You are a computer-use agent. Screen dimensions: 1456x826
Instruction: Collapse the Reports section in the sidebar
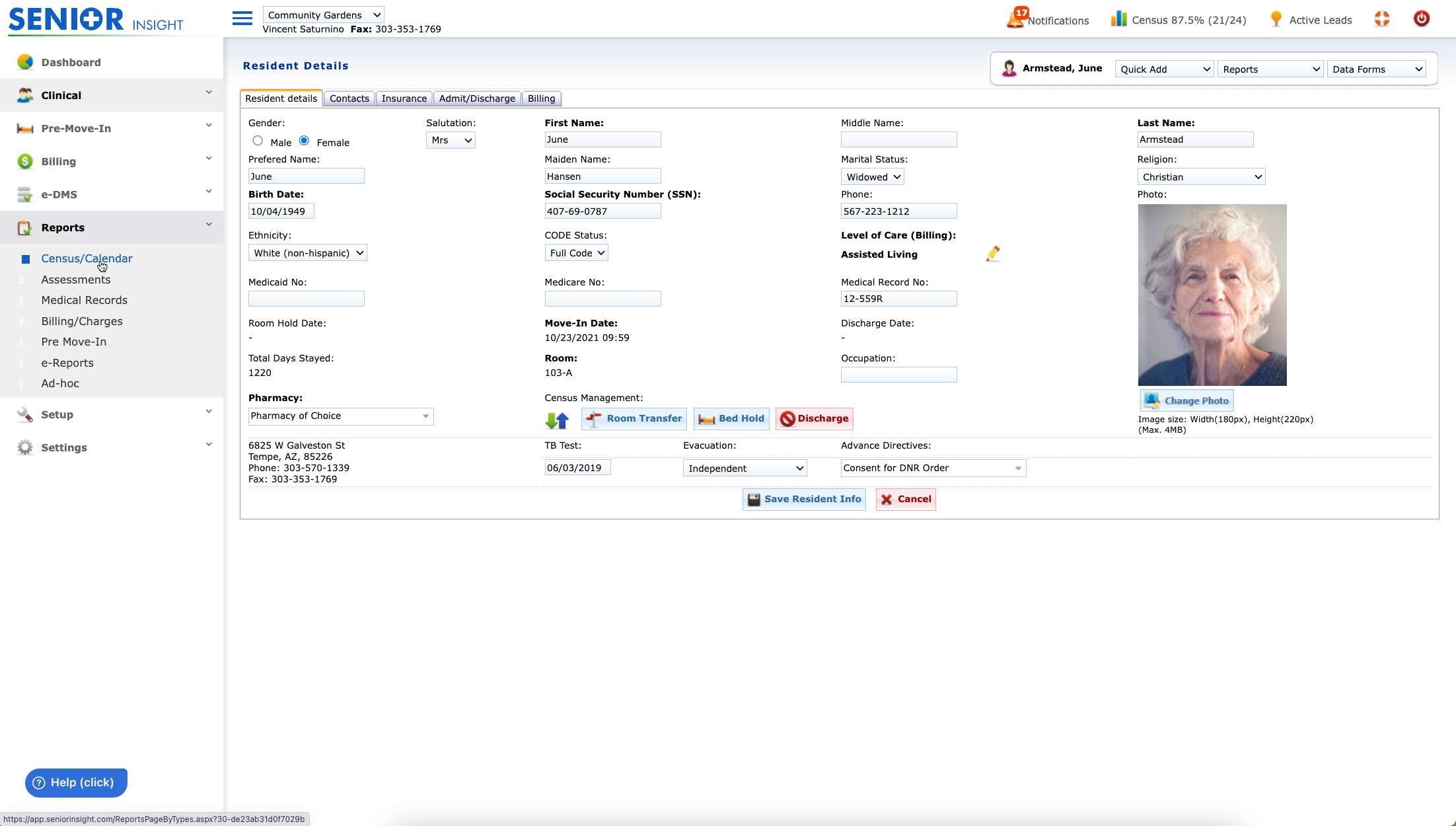(x=209, y=224)
